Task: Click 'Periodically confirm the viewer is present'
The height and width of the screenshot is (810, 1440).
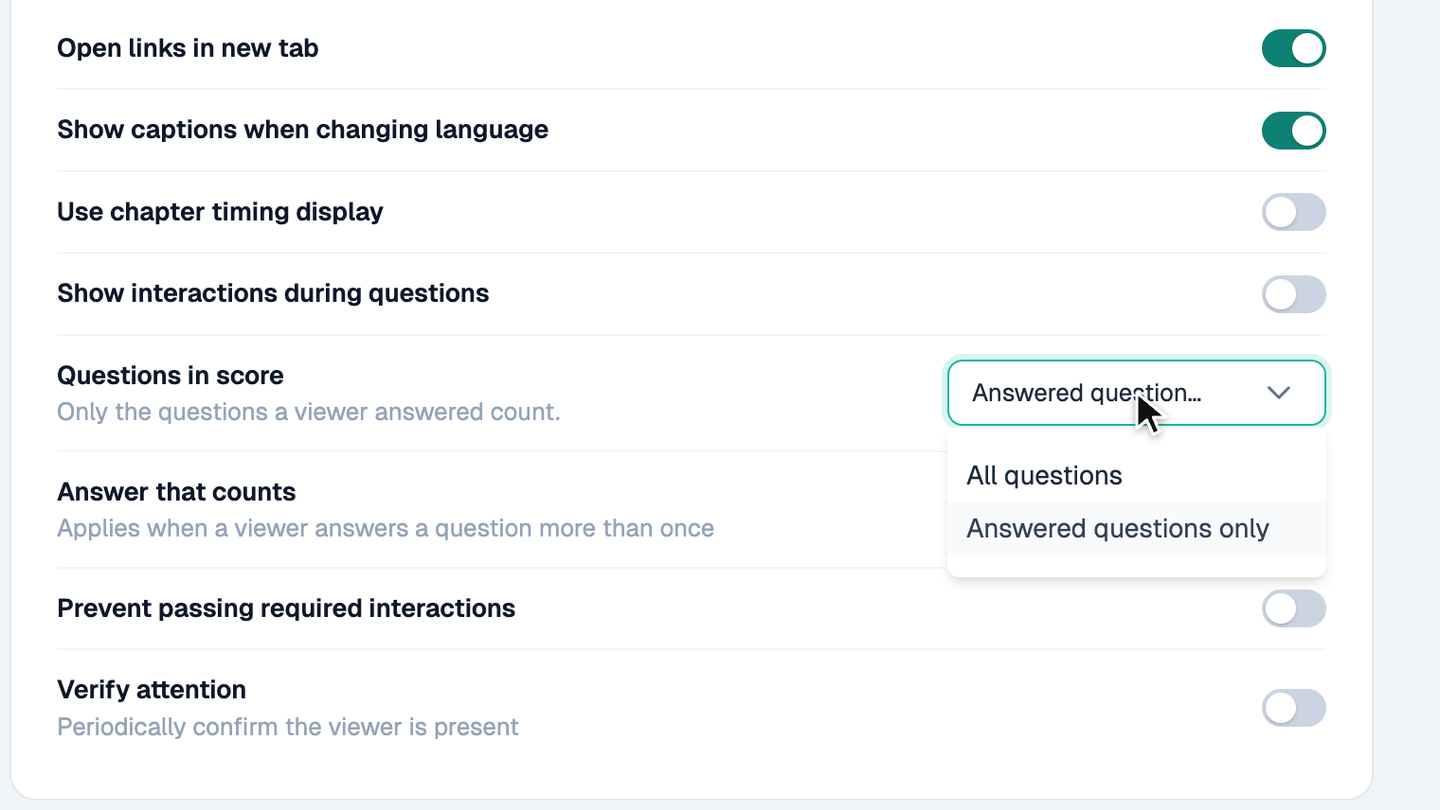Action: coord(288,726)
